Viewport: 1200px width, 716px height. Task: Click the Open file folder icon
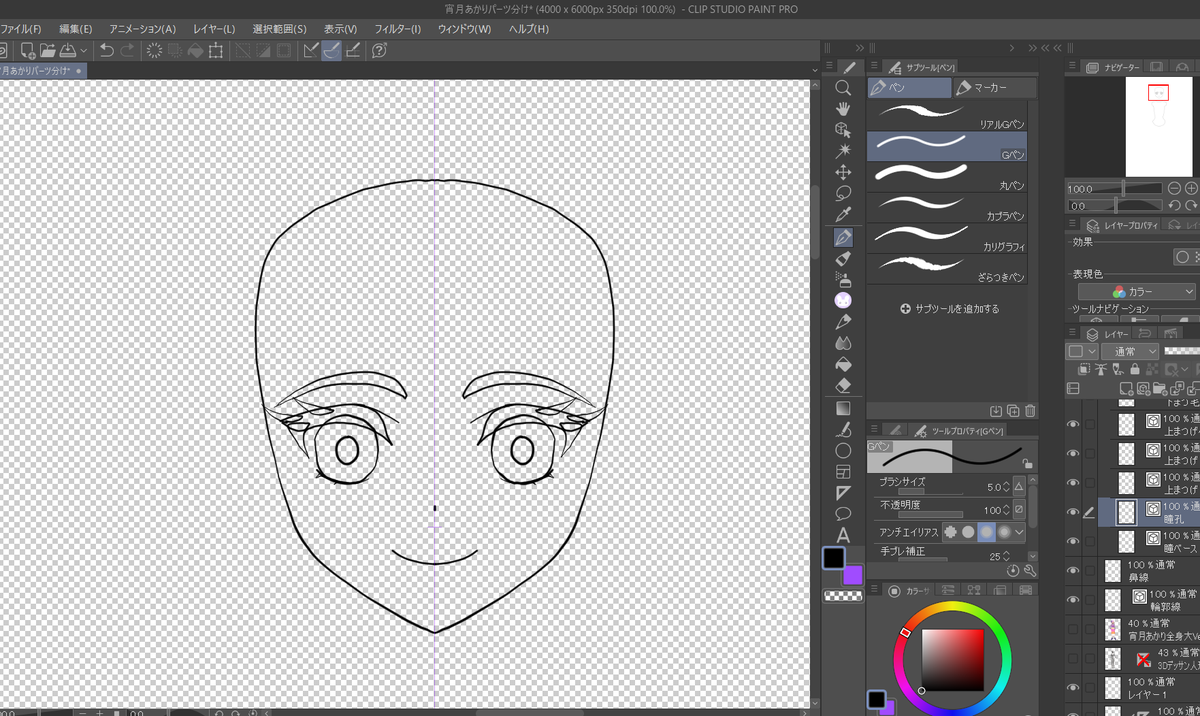[x=47, y=51]
